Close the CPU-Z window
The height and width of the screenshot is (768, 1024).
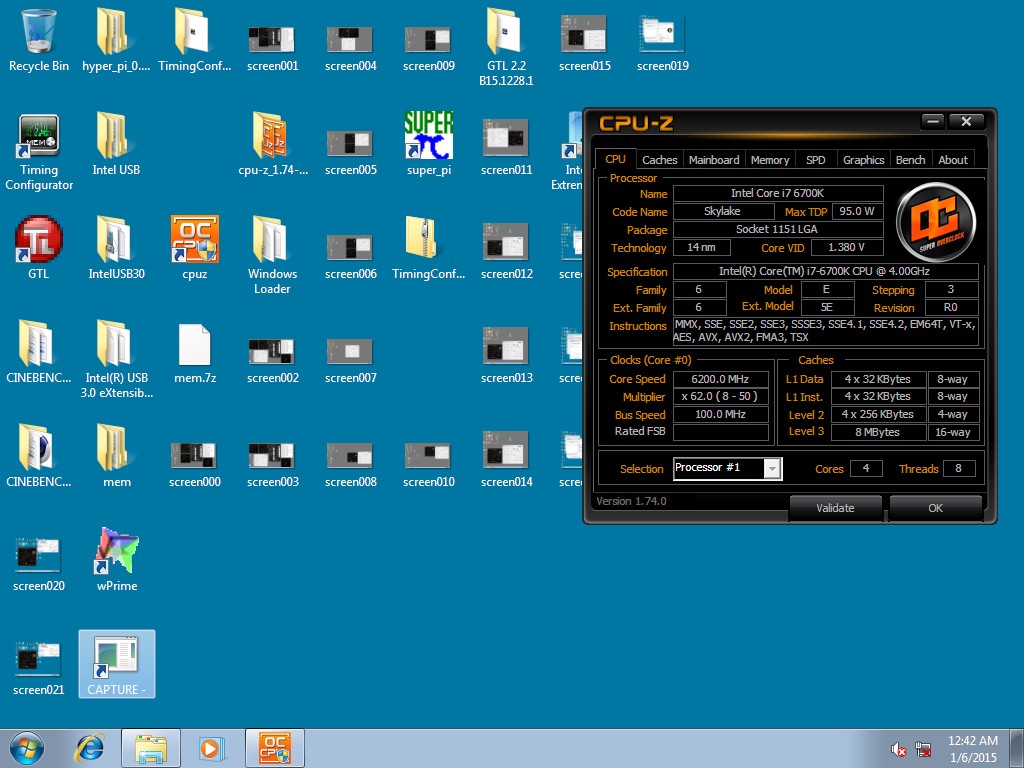(x=967, y=121)
